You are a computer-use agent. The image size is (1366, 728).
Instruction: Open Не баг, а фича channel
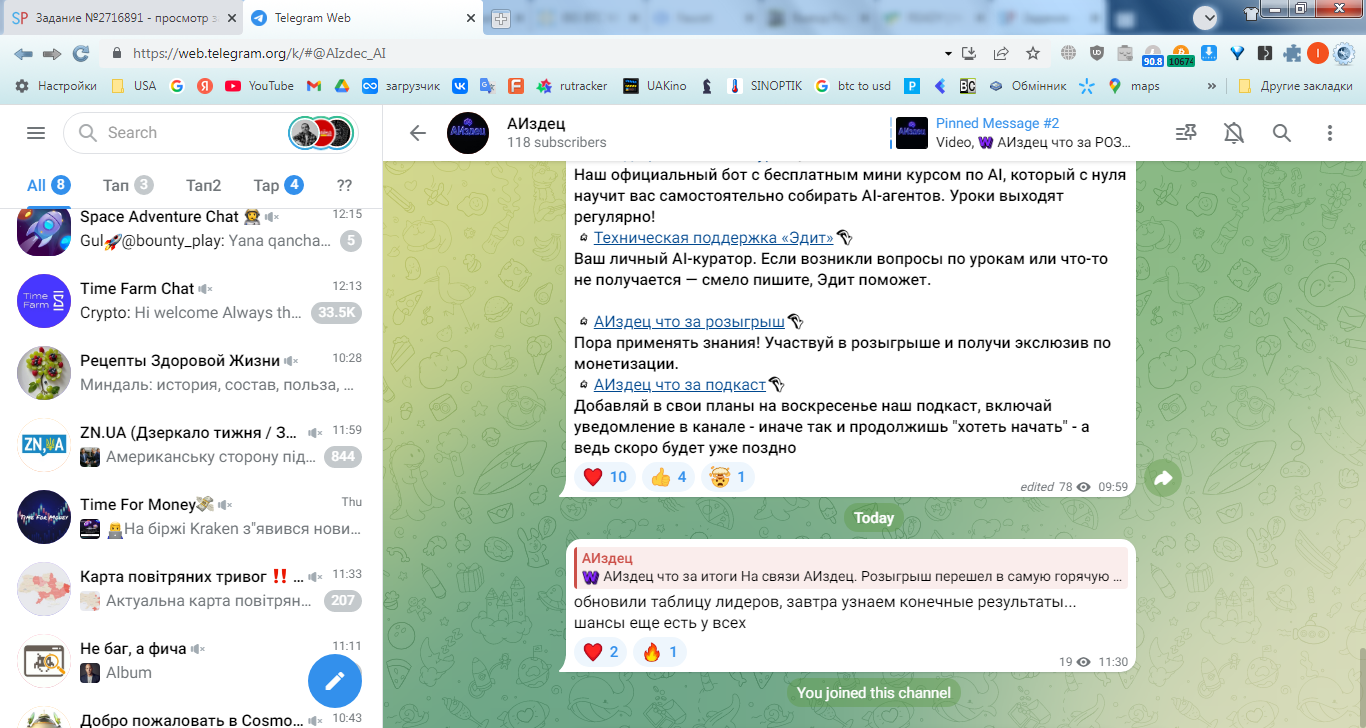coord(191,661)
